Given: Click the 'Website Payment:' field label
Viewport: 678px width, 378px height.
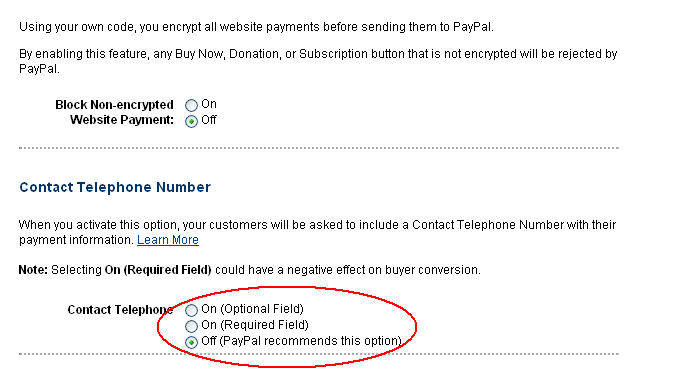Looking at the screenshot, I should (x=122, y=120).
